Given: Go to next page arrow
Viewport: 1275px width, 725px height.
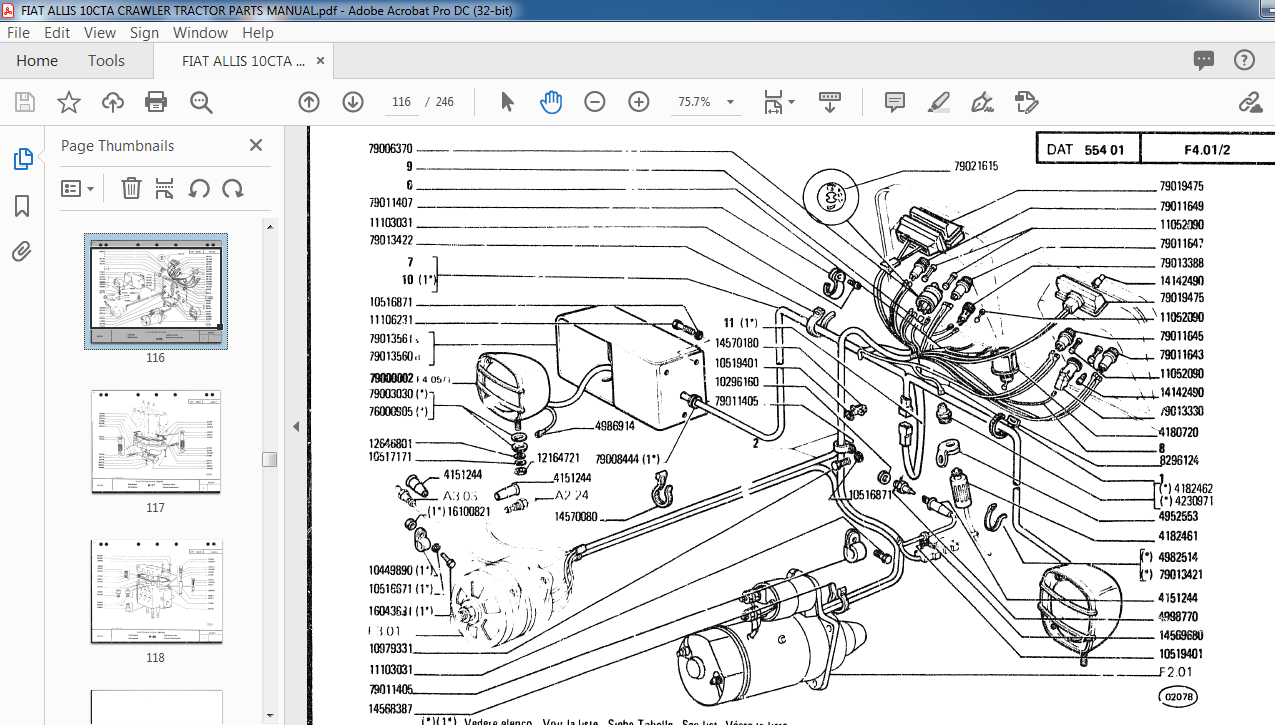Looking at the screenshot, I should pos(353,102).
